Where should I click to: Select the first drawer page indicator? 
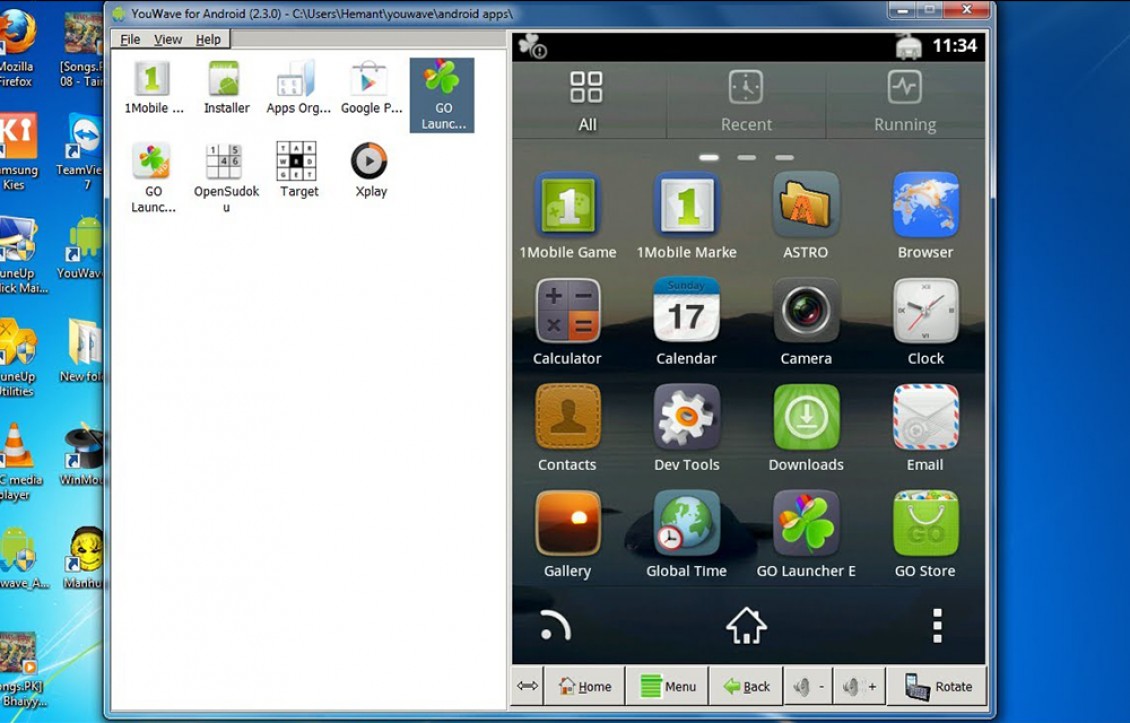pos(708,157)
